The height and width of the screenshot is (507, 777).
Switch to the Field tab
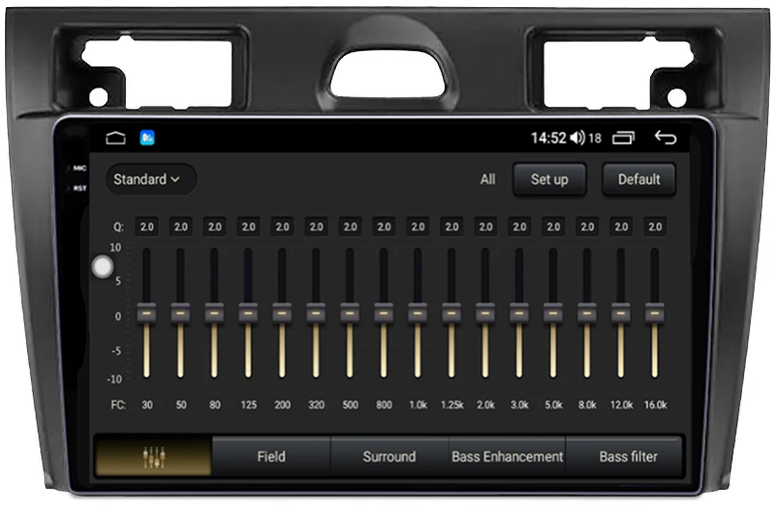click(x=271, y=456)
